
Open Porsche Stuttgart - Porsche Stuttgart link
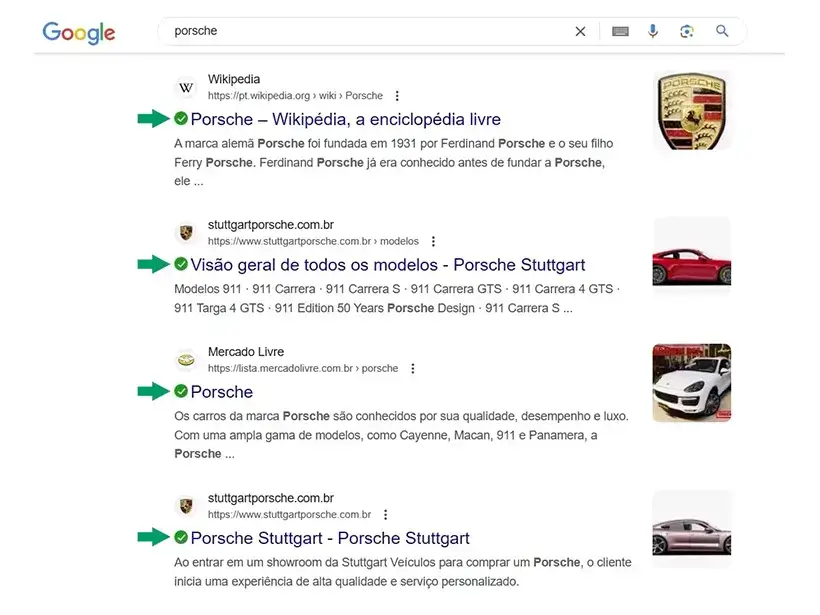tap(330, 538)
